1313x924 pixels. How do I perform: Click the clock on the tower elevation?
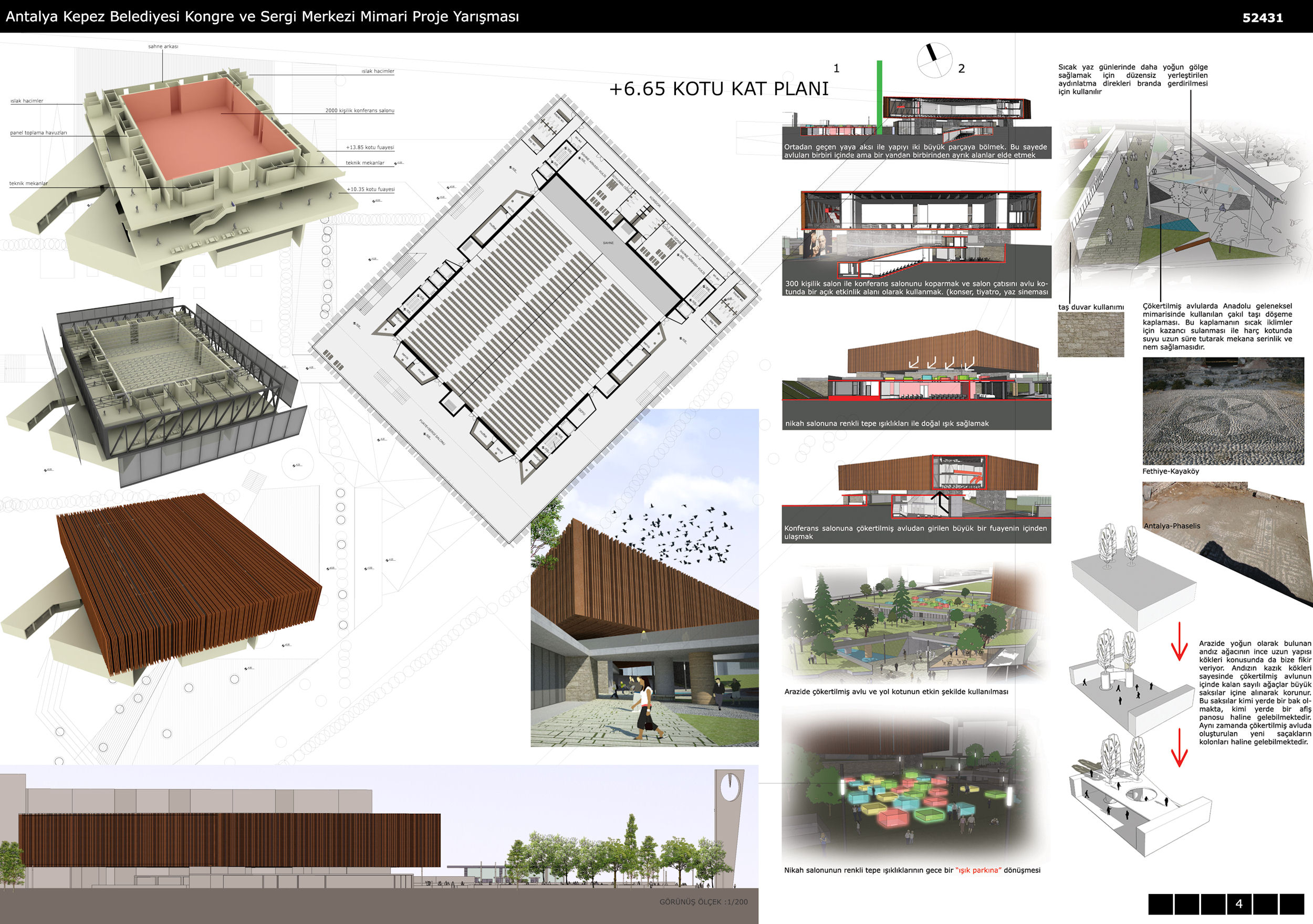(x=730, y=787)
